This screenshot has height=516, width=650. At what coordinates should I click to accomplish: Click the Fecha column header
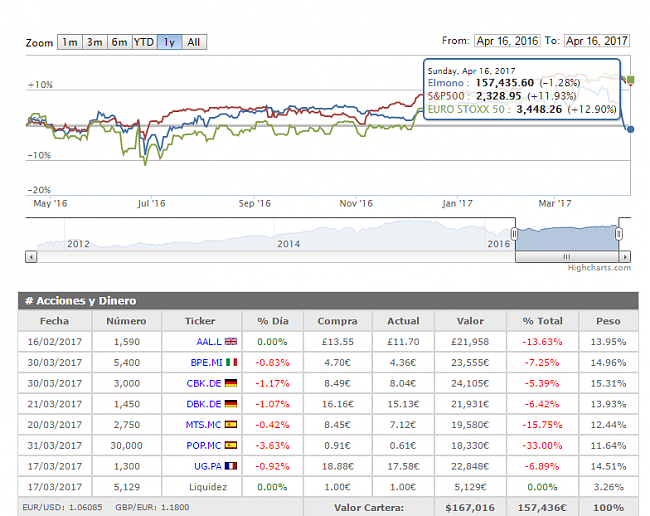(x=55, y=321)
